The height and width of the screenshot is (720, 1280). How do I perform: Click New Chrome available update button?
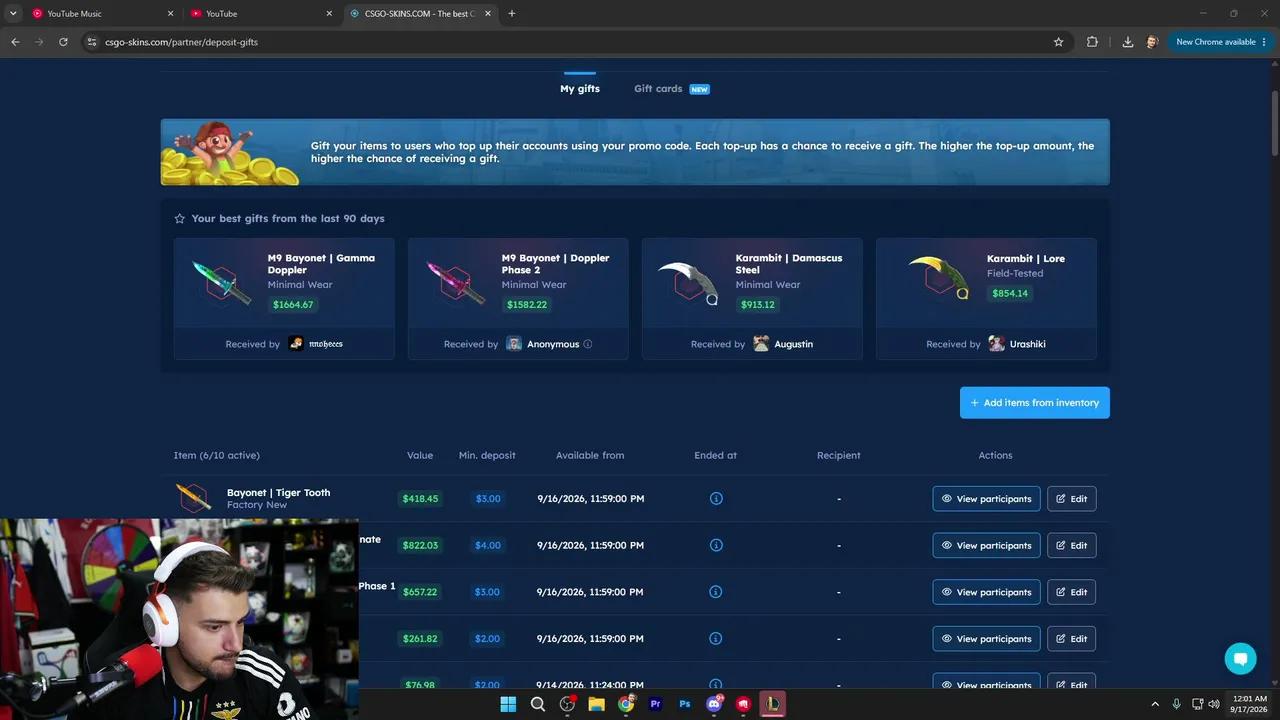1221,42
